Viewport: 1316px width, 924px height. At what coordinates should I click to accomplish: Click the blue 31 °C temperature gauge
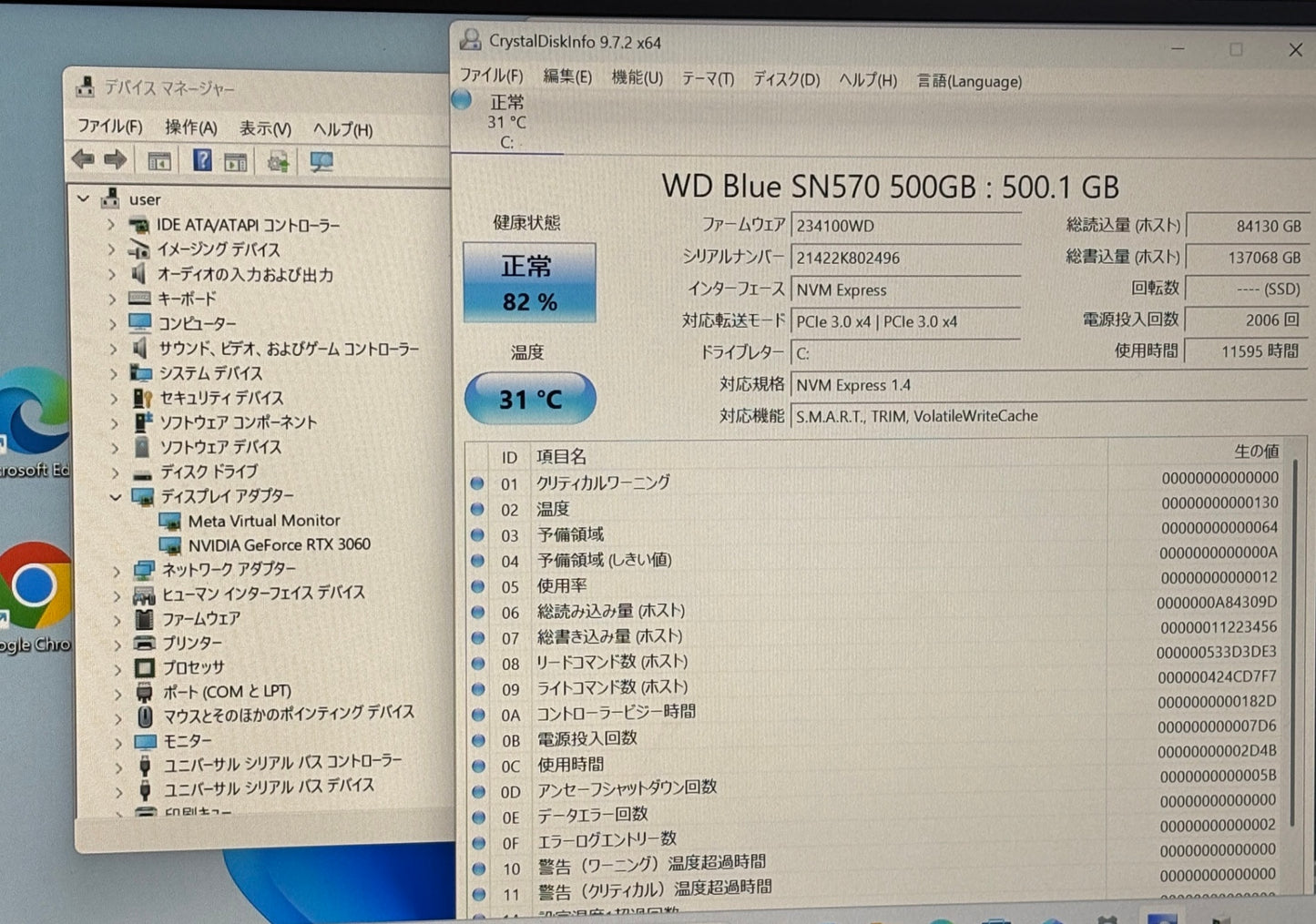click(530, 398)
